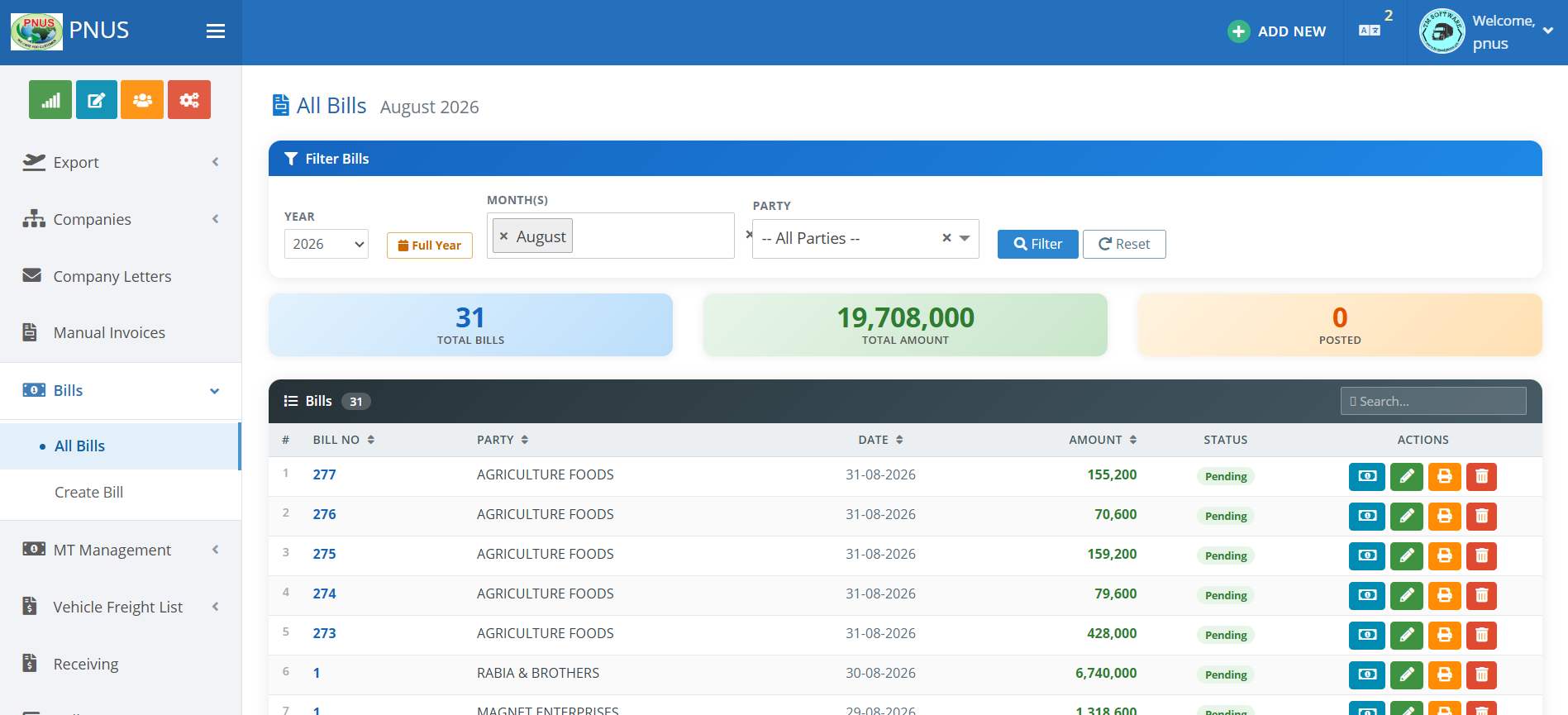Edit bill 276

point(1407,516)
